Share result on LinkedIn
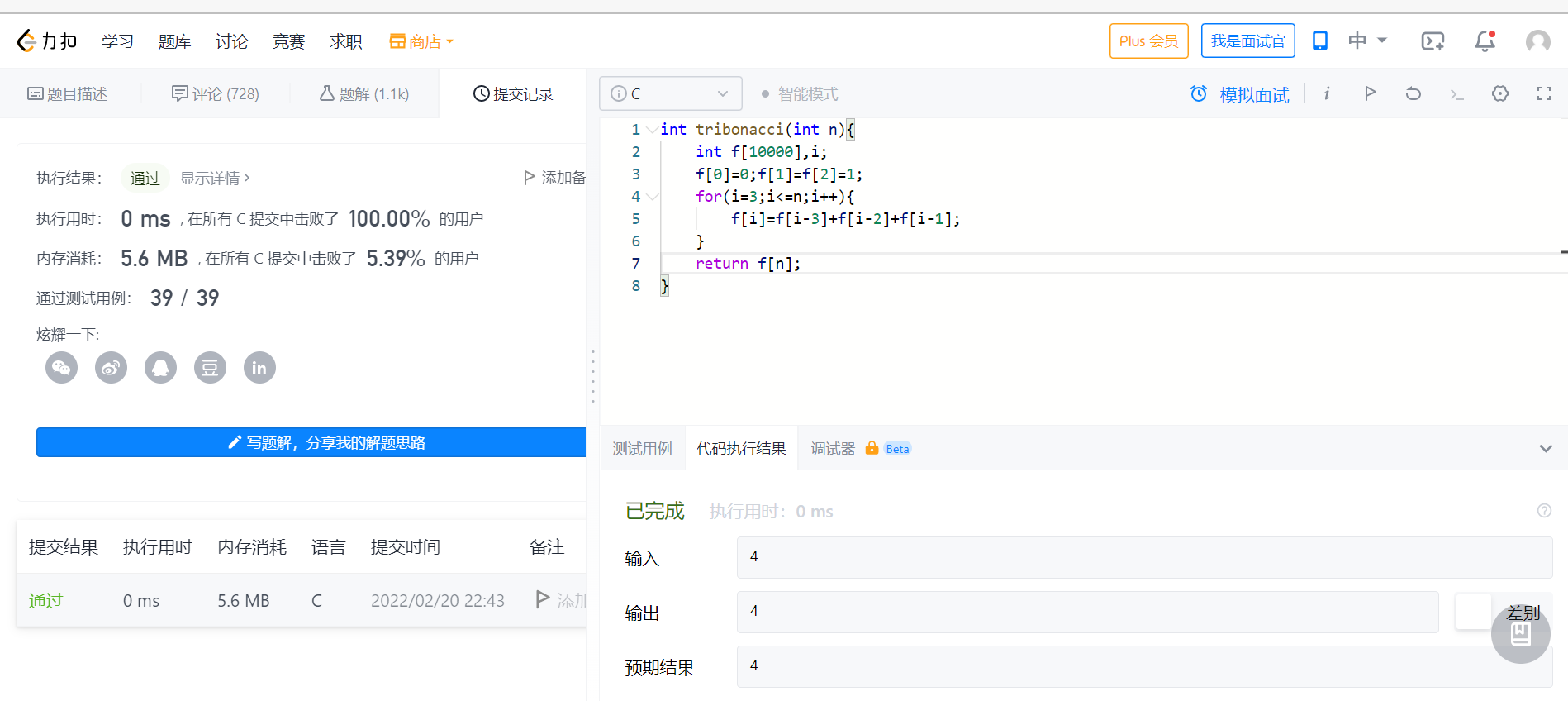The height and width of the screenshot is (701, 1568). click(259, 368)
